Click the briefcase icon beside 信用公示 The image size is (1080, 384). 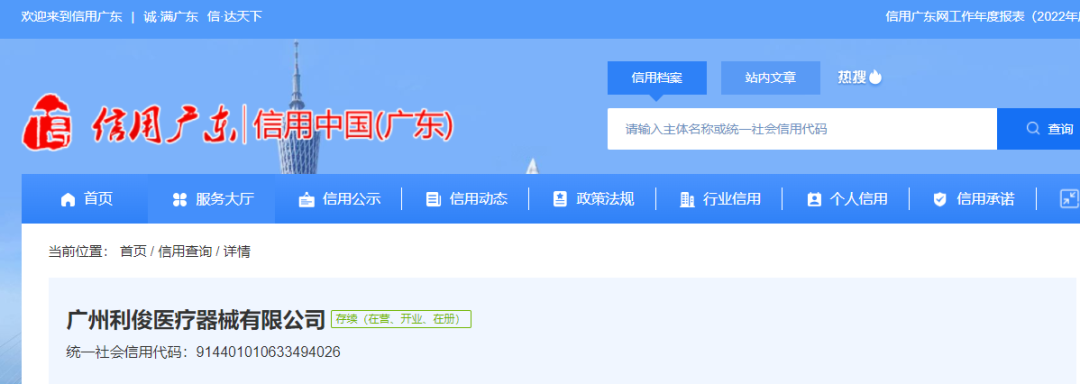click(x=307, y=200)
